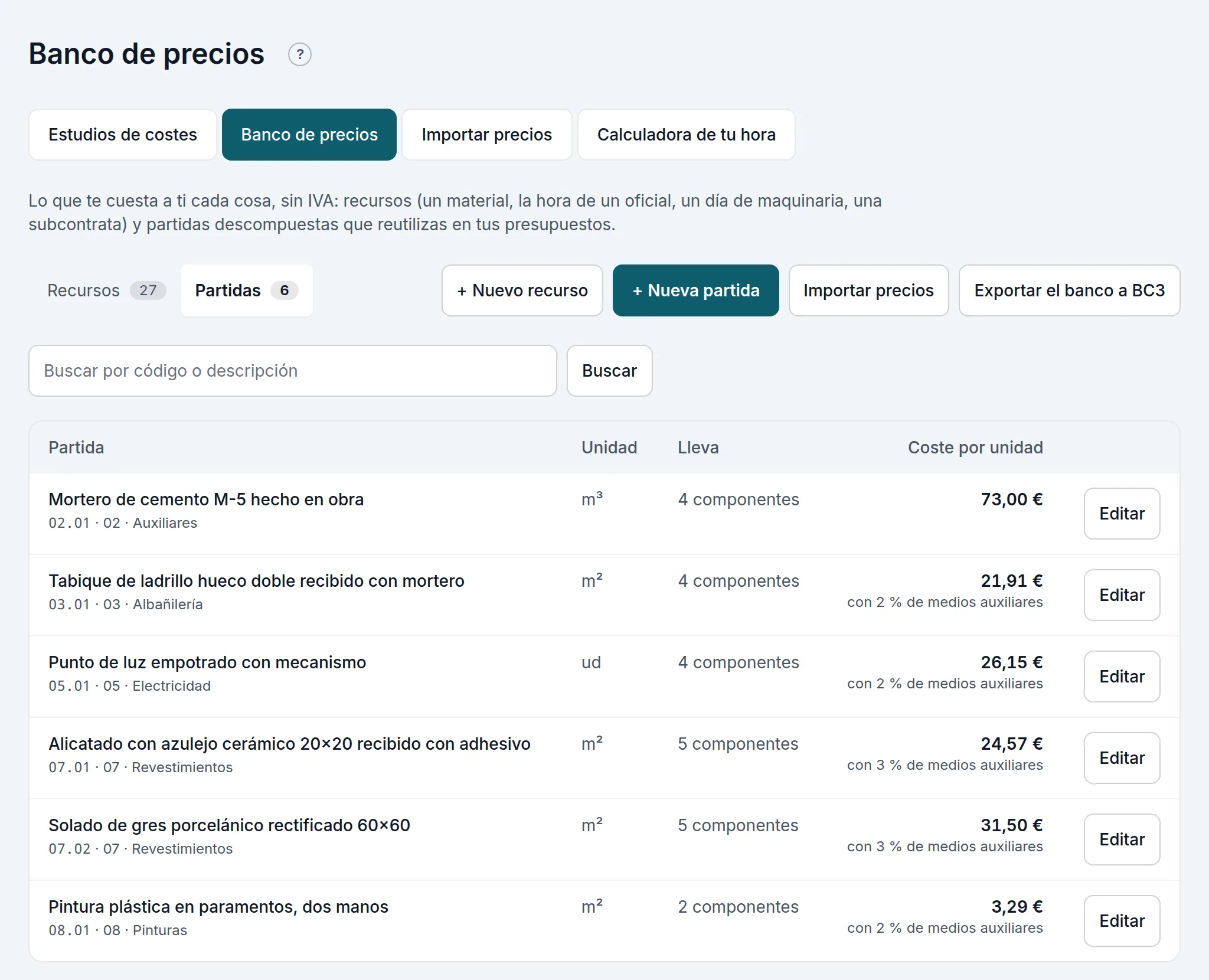Focus the search field for code or description
1209x980 pixels.
(293, 371)
